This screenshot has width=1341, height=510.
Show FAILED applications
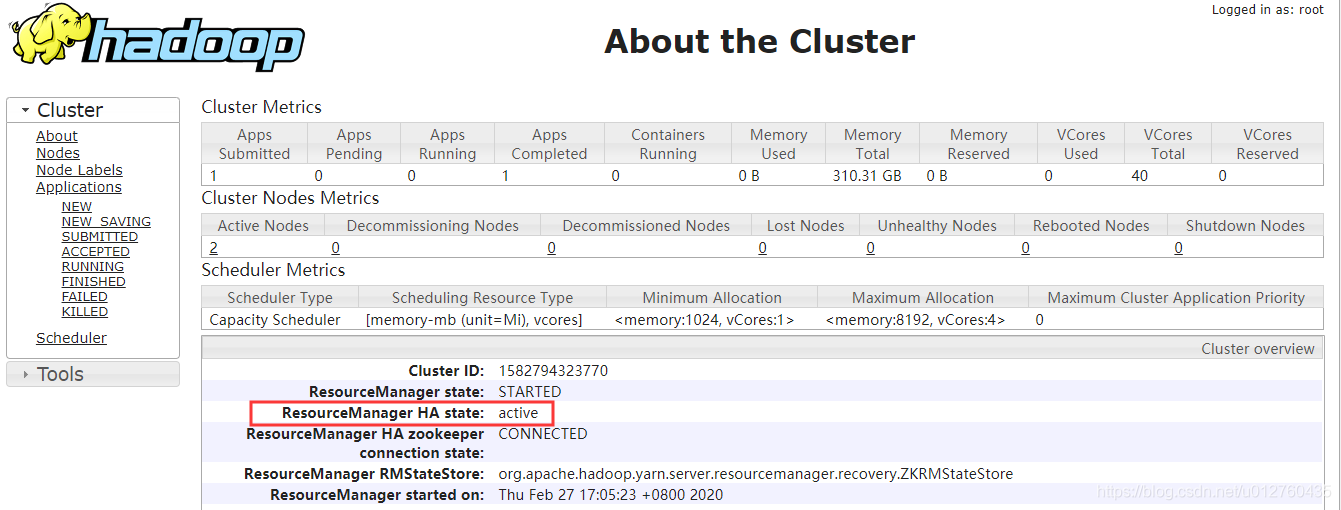[85, 297]
